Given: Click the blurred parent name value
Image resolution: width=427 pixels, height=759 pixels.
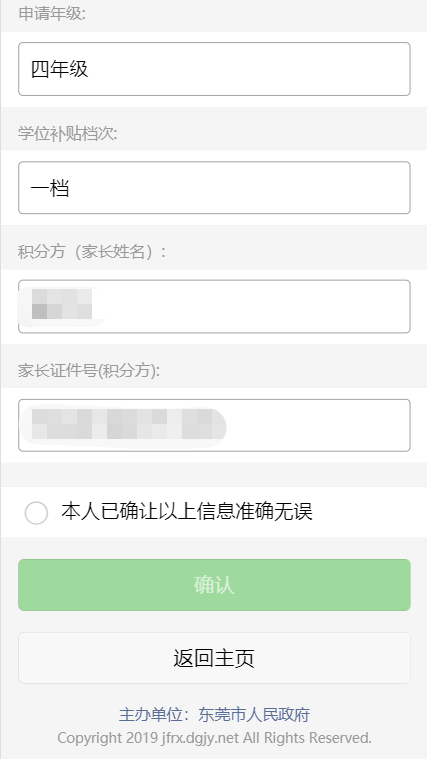Looking at the screenshot, I should (62, 304).
